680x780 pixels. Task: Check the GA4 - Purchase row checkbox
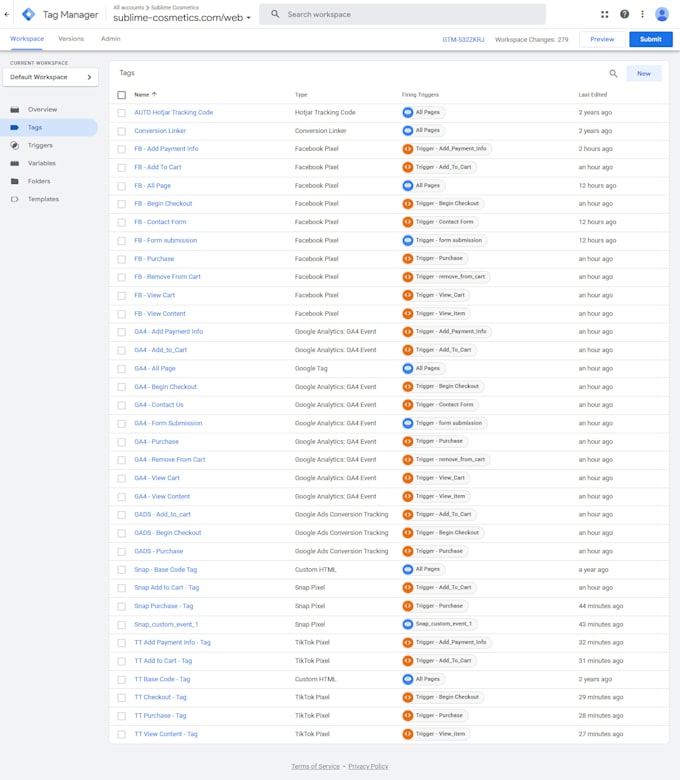(x=121, y=442)
